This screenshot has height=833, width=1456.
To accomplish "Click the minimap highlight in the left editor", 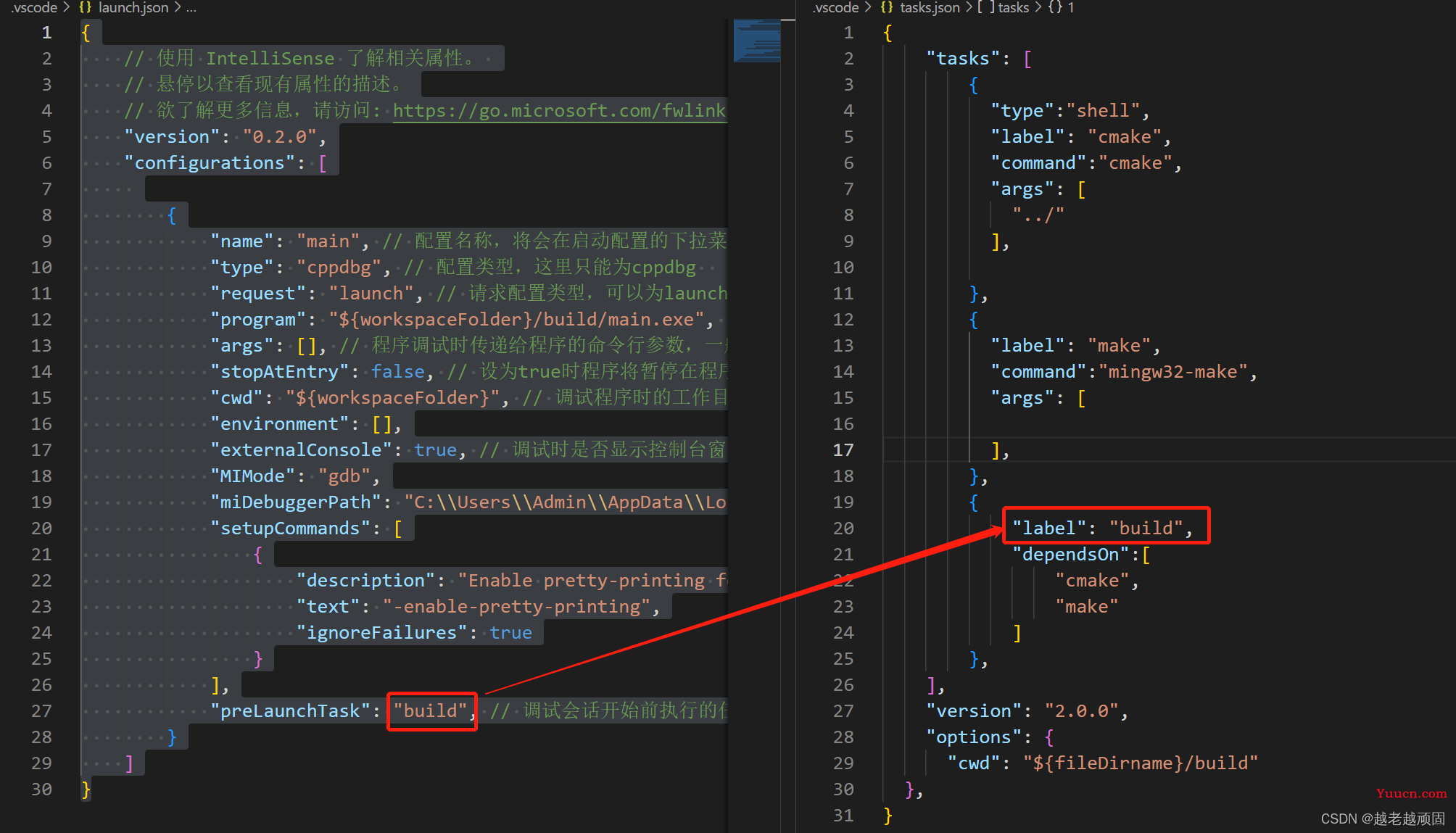I will click(x=756, y=41).
